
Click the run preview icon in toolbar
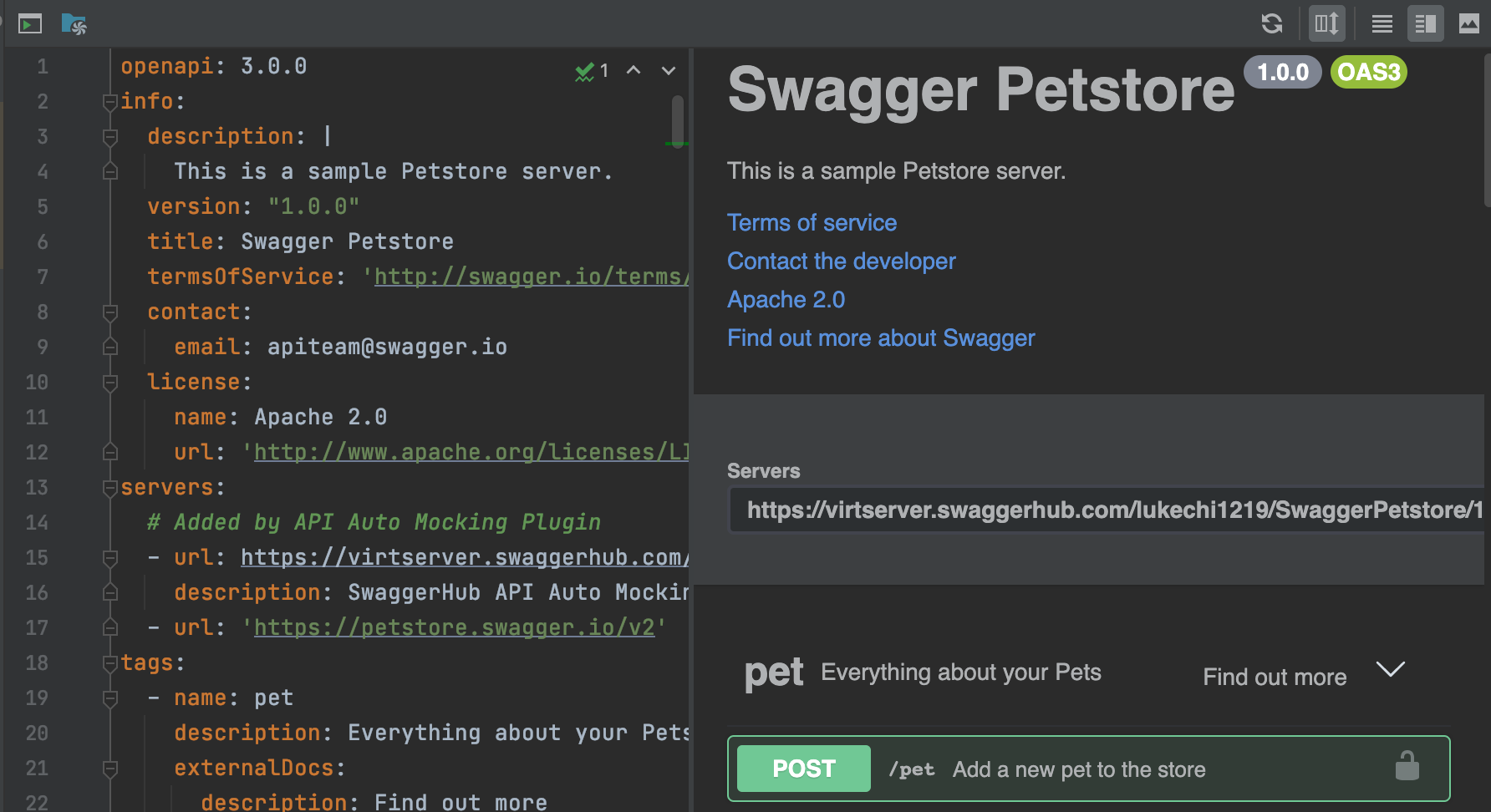(30, 24)
